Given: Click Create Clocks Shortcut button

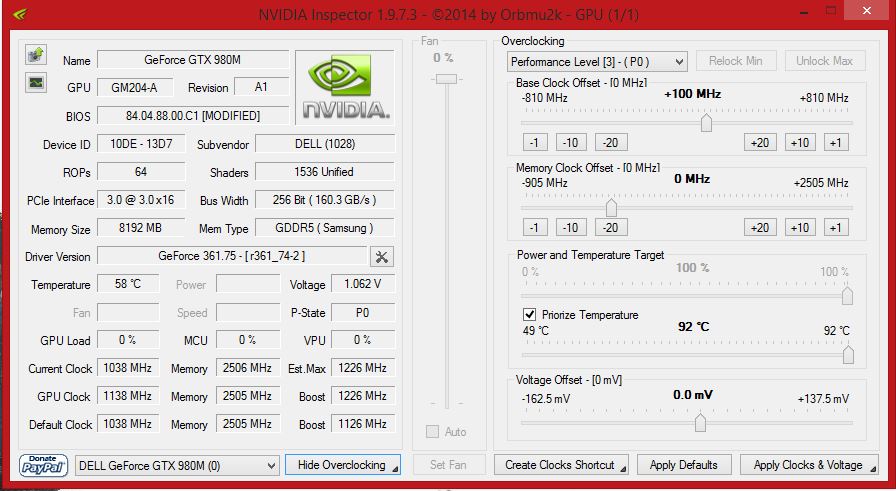Looking at the screenshot, I should (561, 465).
